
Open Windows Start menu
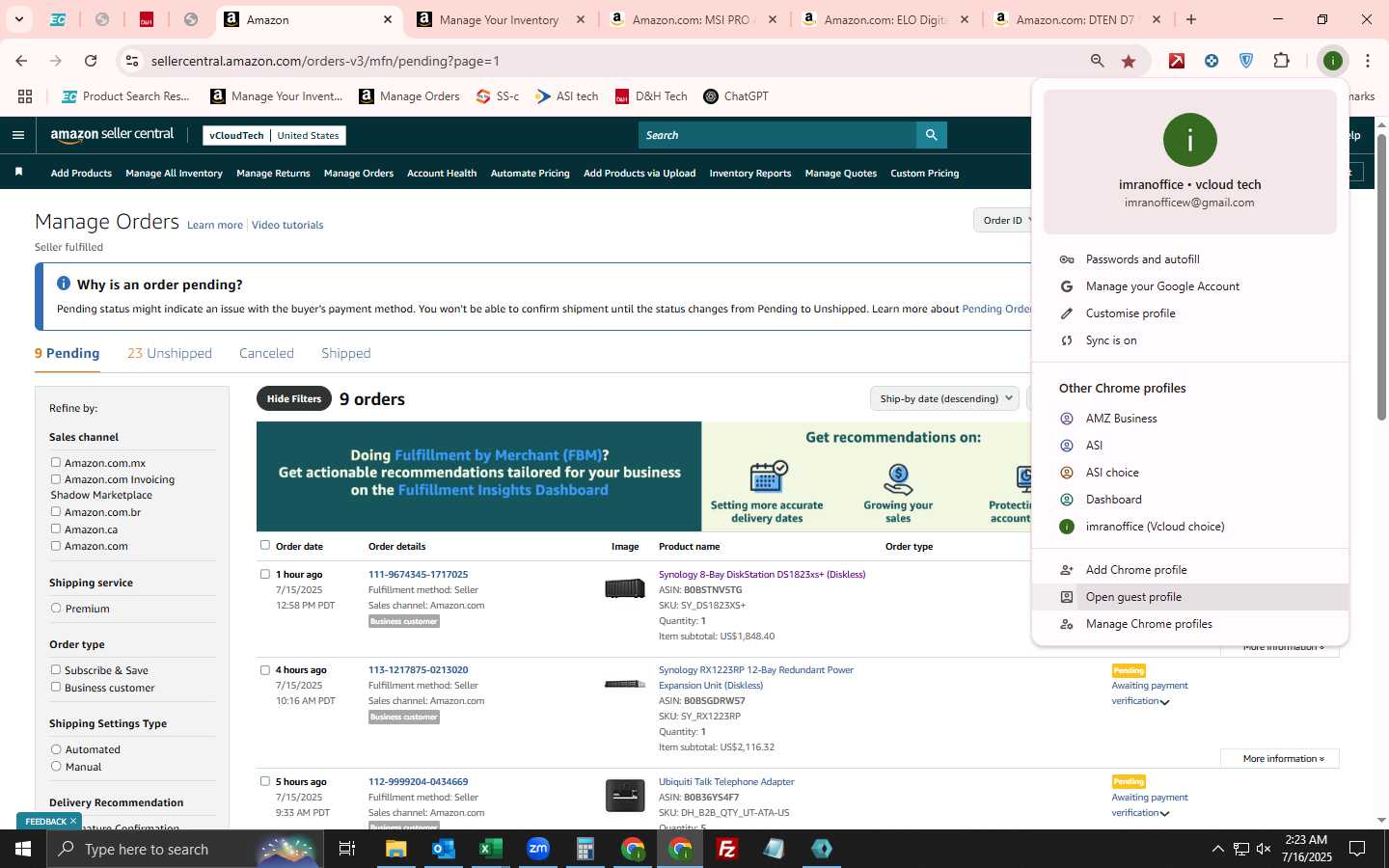click(x=23, y=849)
